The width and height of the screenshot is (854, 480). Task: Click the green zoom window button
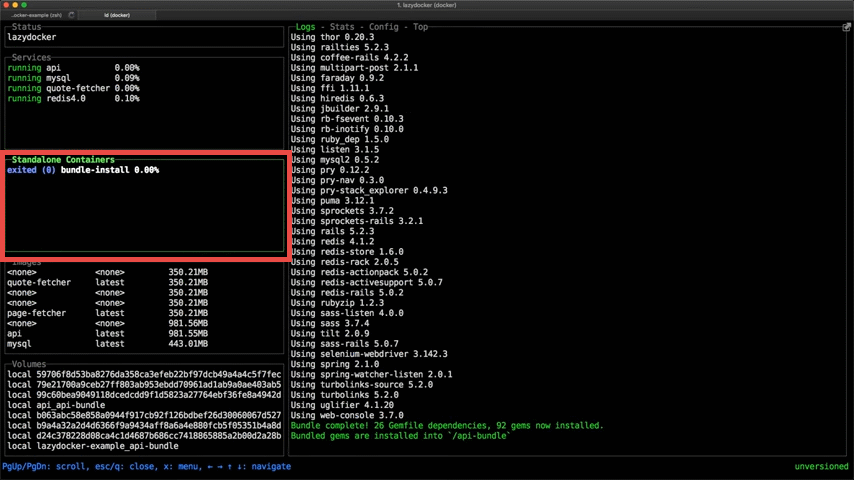24,5
